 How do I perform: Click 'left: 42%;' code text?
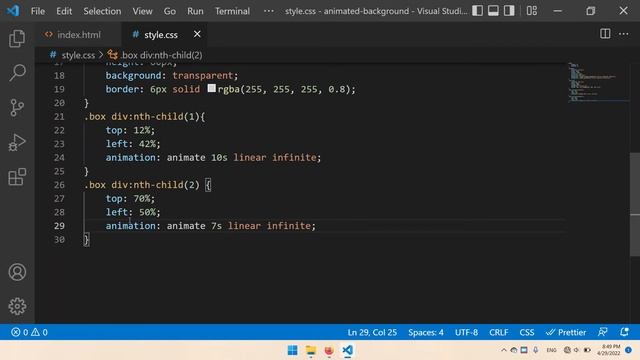[133, 144]
